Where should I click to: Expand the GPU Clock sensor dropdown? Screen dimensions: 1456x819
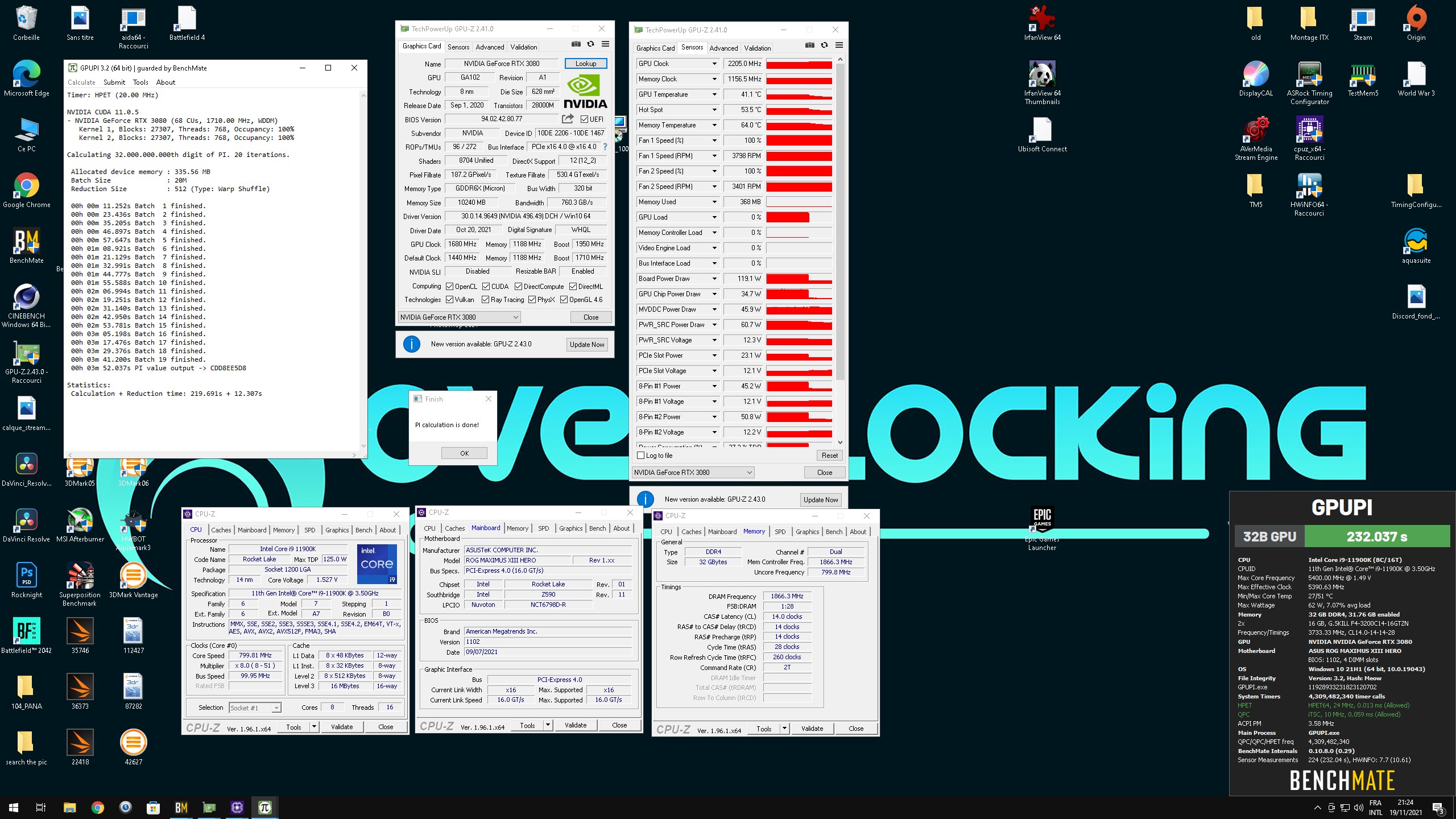[714, 64]
